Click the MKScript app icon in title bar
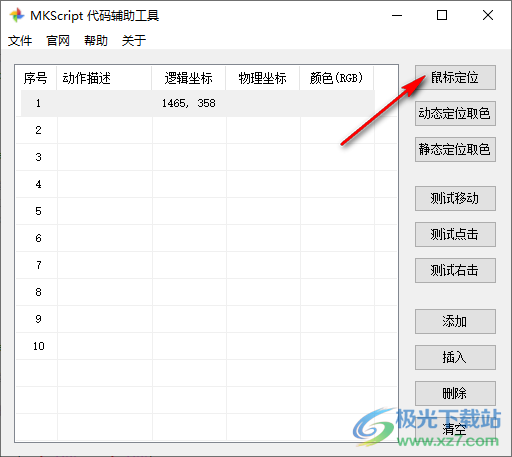Image resolution: width=512 pixels, height=457 pixels. [x=17, y=15]
